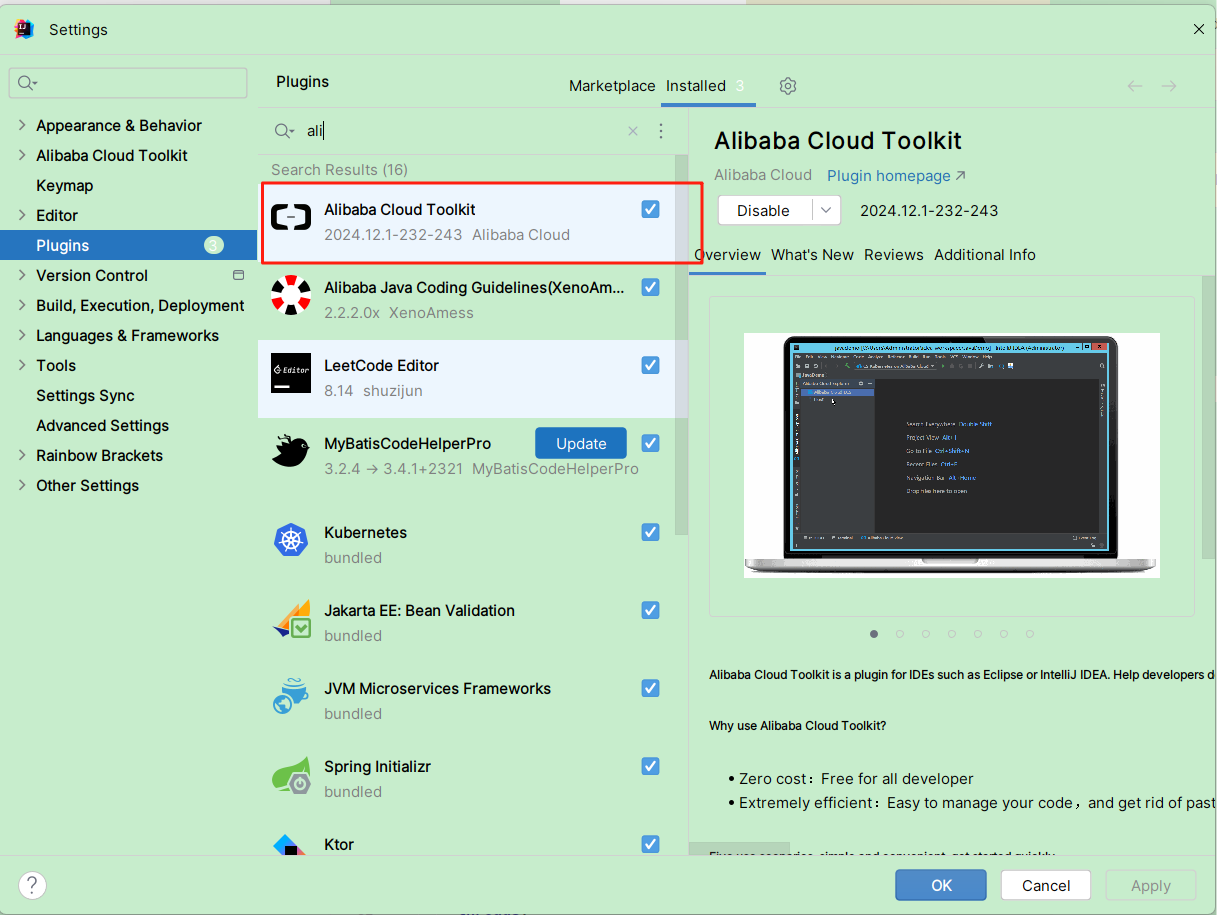Click the MyBatisCodeHelperPro bird icon

pos(291,451)
